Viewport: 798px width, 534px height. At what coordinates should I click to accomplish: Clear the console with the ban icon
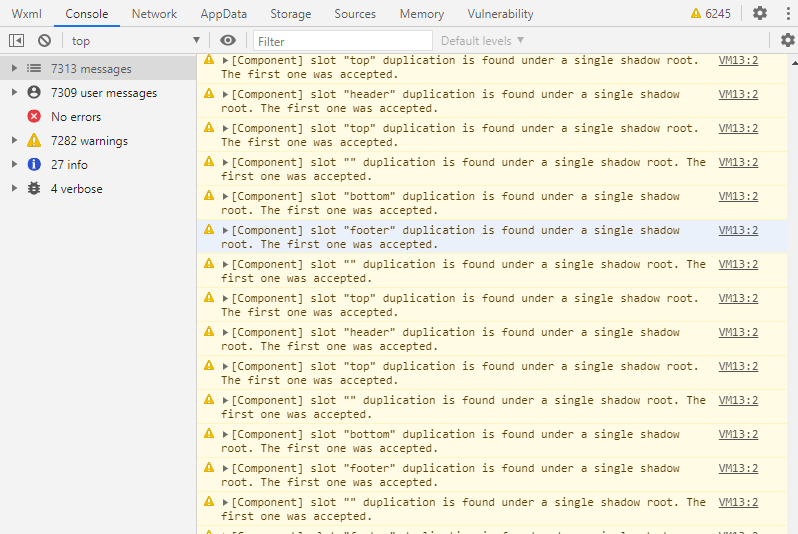click(44, 40)
